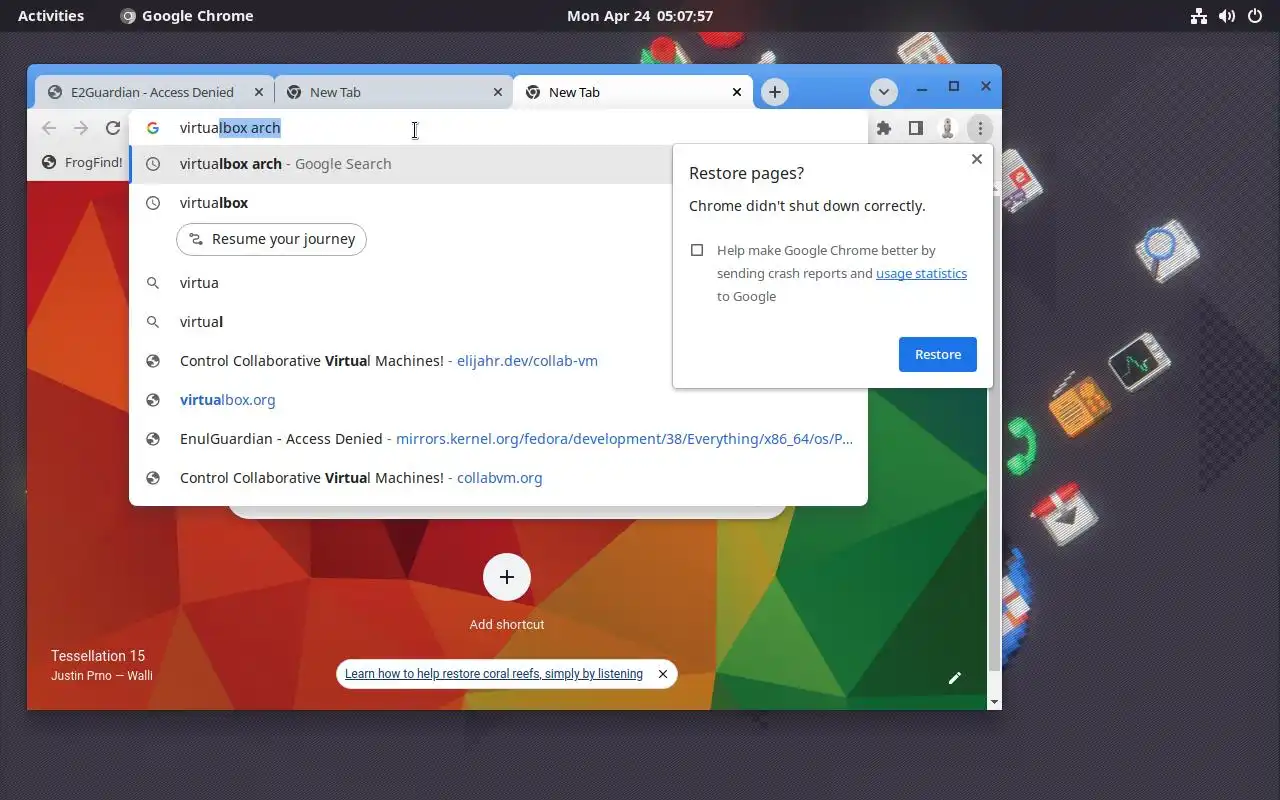Close the E2Guardian tab
Viewport: 1280px width, 800px height.
tap(259, 92)
